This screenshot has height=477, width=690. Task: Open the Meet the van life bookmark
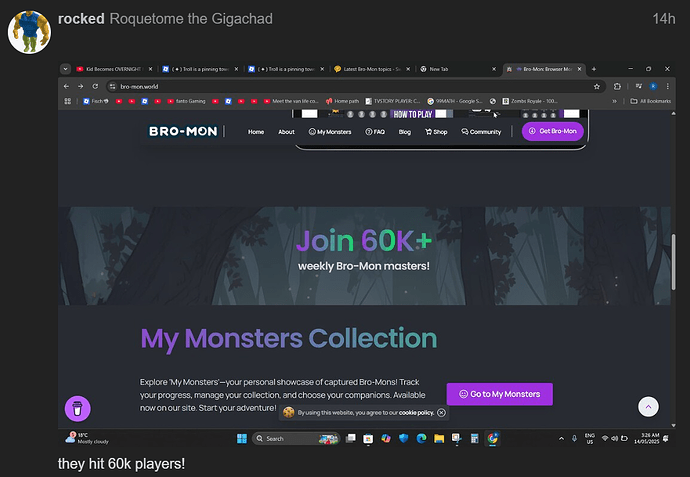click(291, 101)
